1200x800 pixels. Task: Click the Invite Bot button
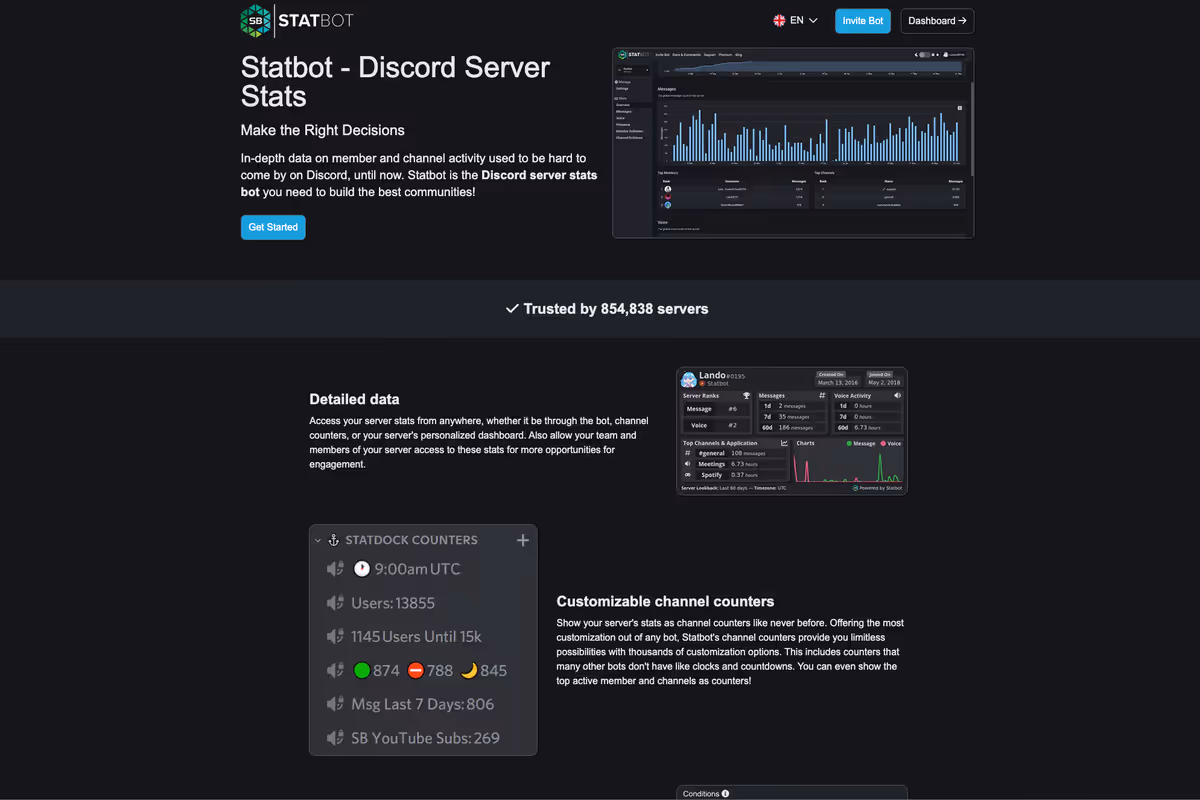862,21
